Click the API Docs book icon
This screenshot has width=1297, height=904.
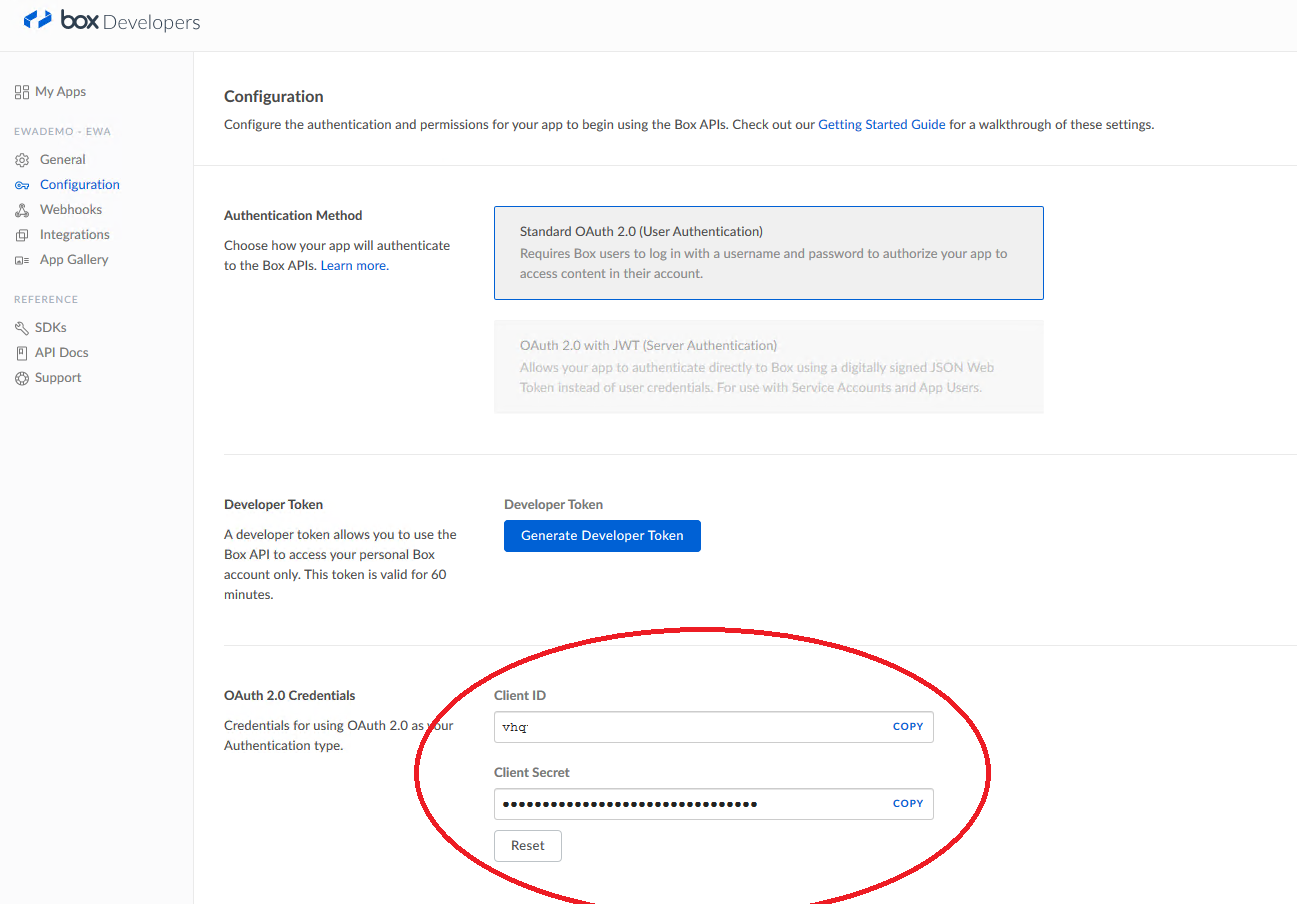[x=22, y=353]
